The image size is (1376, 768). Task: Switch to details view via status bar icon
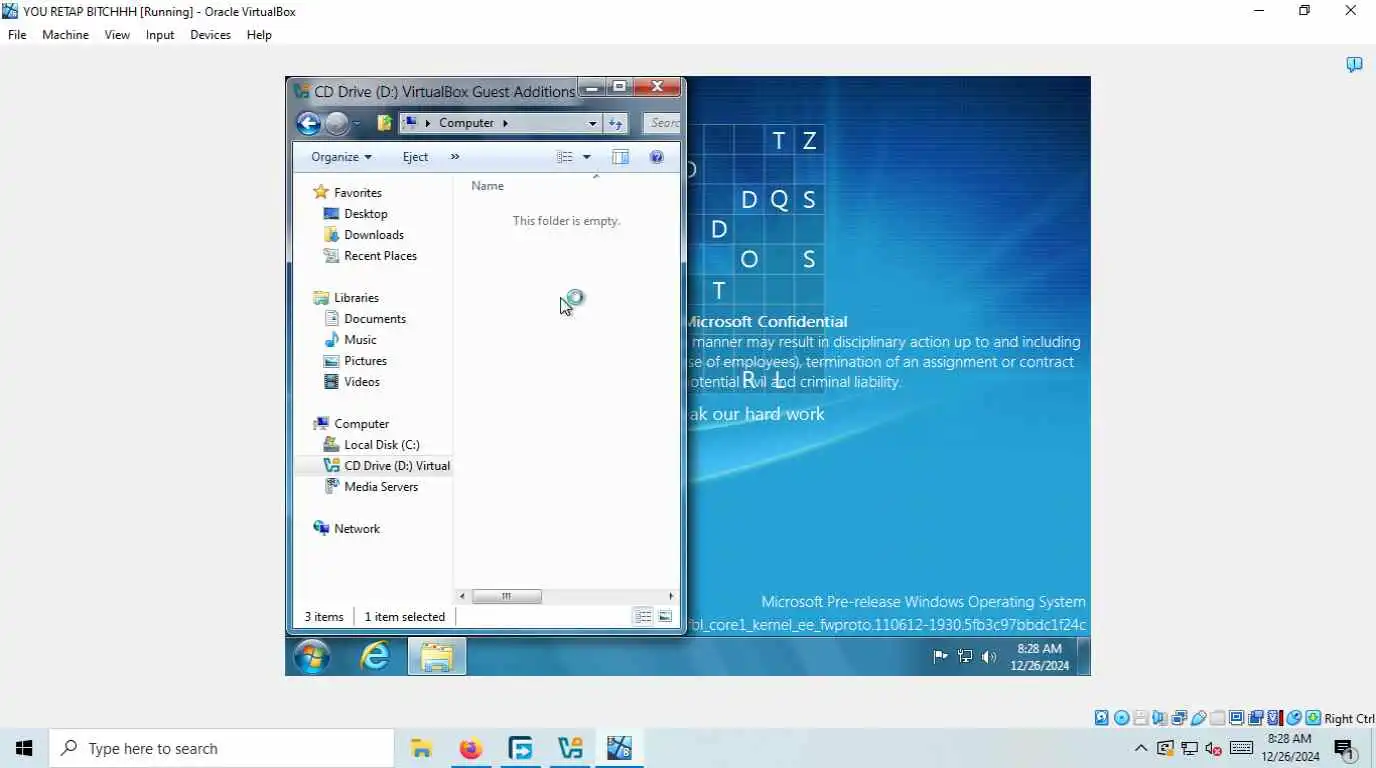[x=643, y=616]
